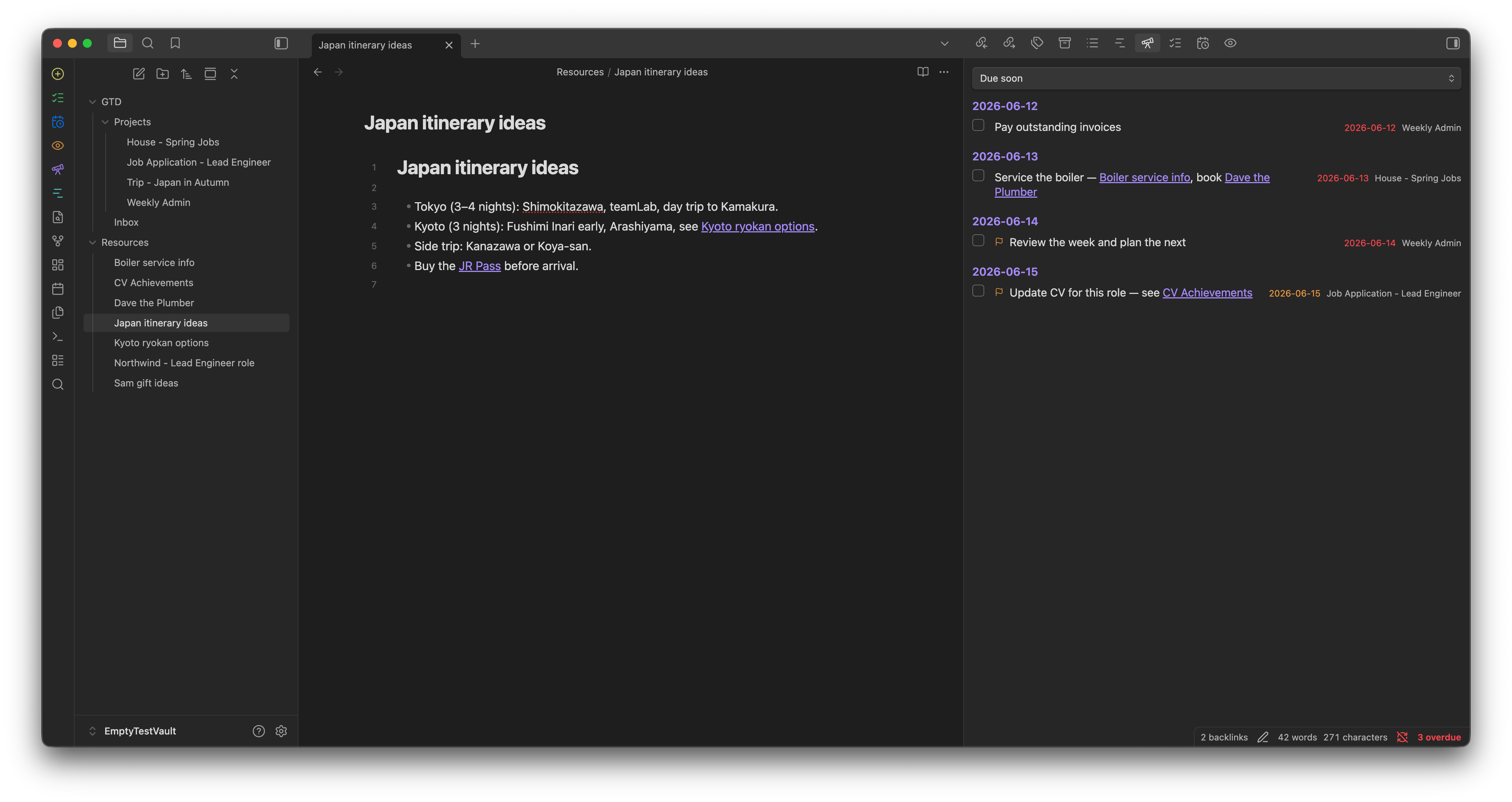This screenshot has width=1512, height=802.
Task: Select the file explorer folder tab
Action: [120, 43]
